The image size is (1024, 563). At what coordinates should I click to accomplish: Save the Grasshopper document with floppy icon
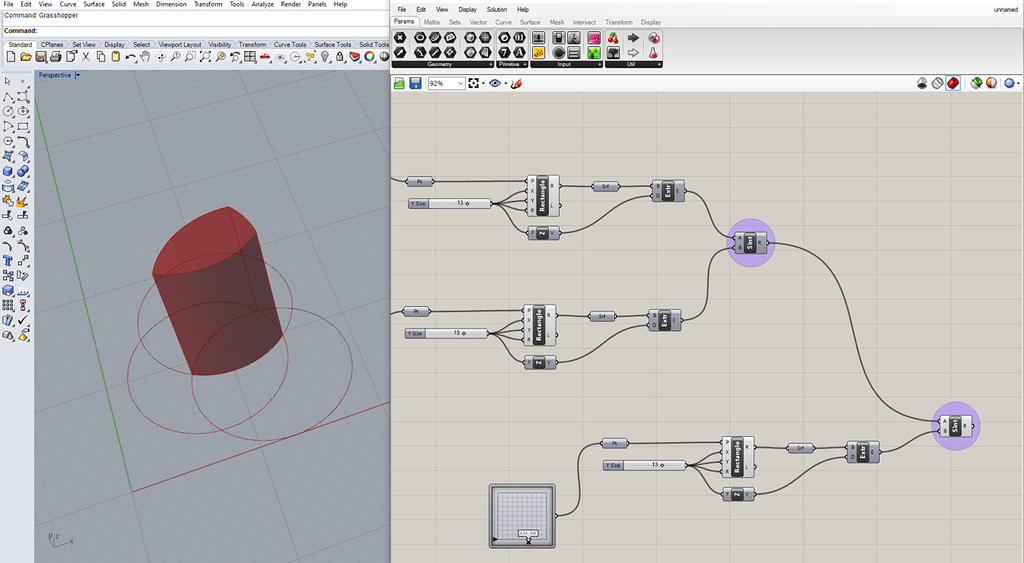[414, 84]
